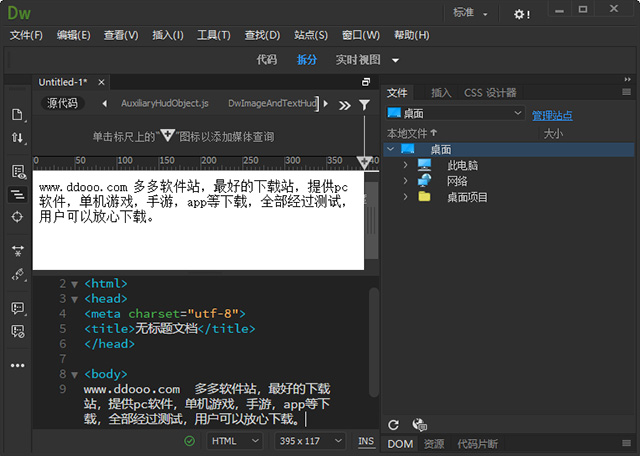Enable the inspect mode crosshair icon

18,217
